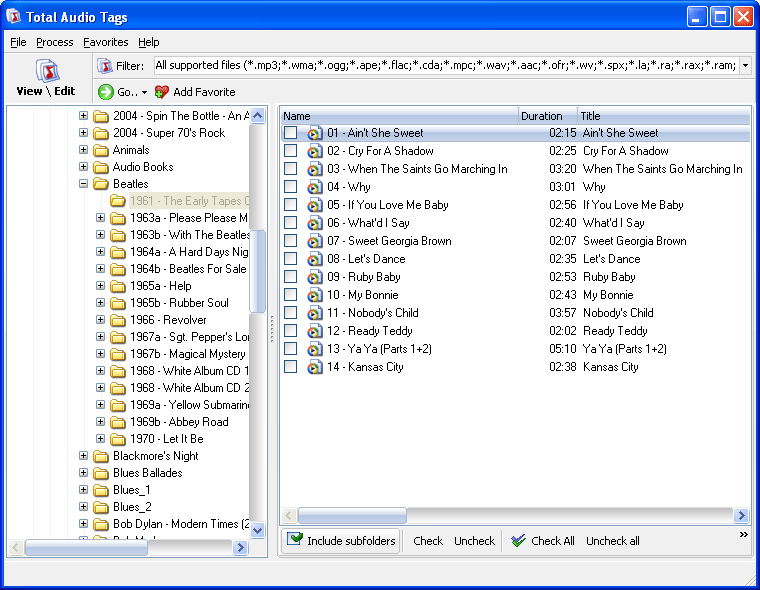Click the audio file icon for 01 - Ain't She Sweet
Image resolution: width=760 pixels, height=590 pixels.
314,133
